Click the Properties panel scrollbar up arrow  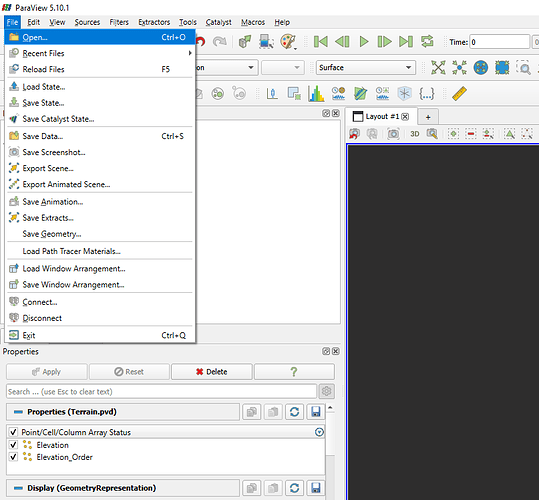point(330,408)
